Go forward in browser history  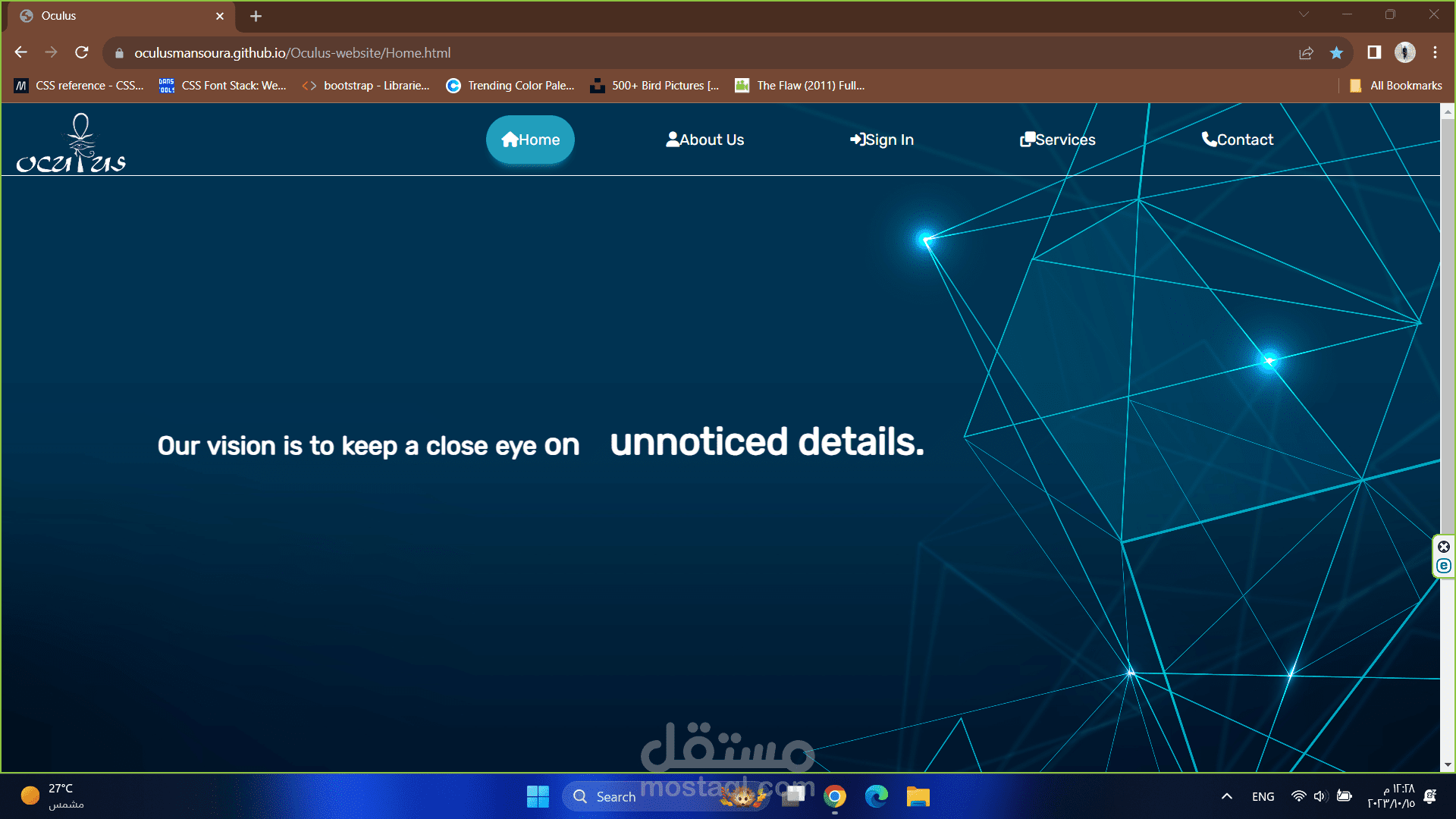pyautogui.click(x=51, y=52)
